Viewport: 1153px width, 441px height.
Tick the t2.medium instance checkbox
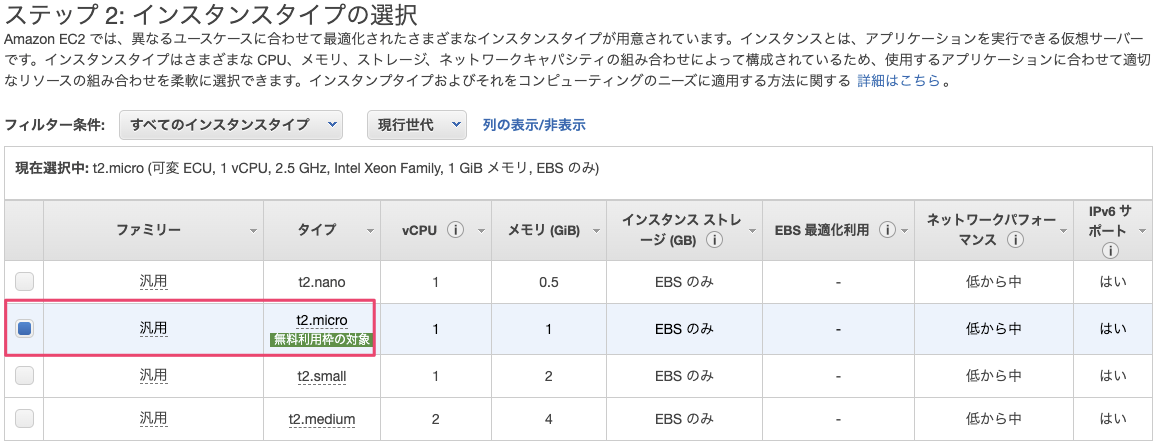[25, 418]
